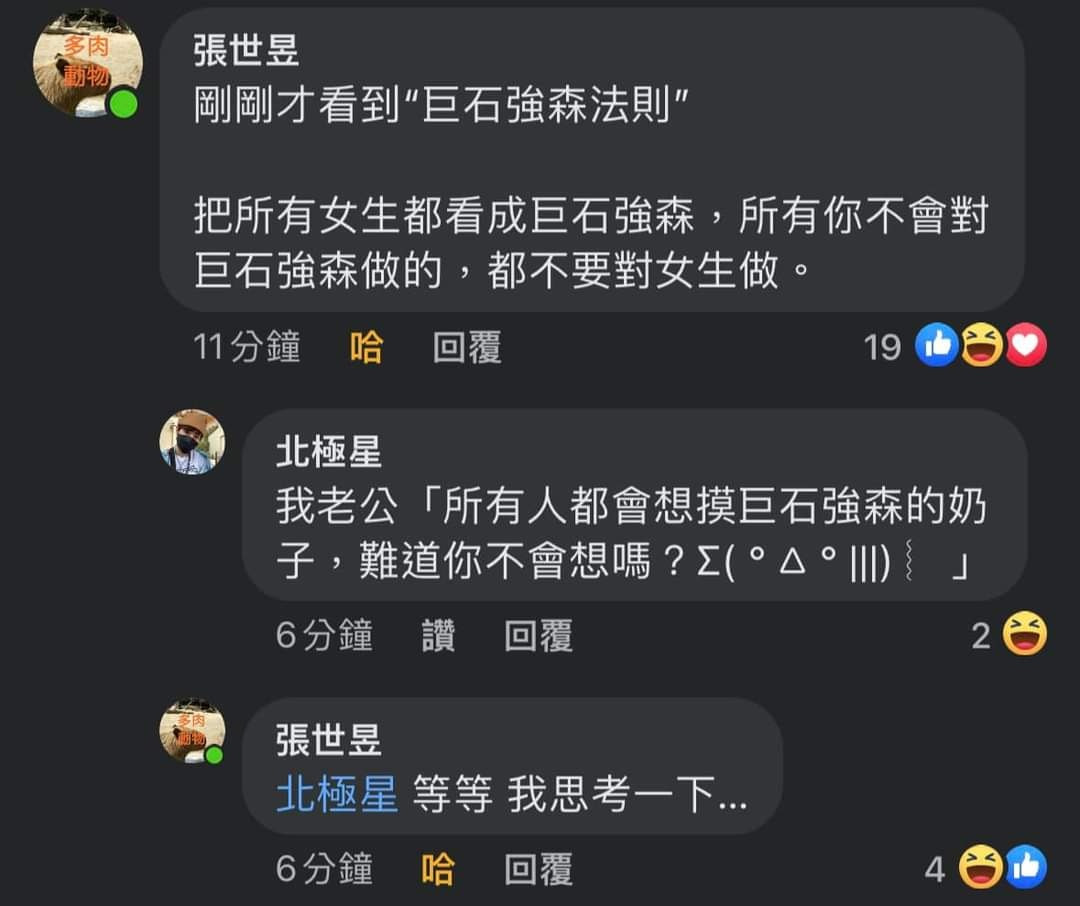The width and height of the screenshot is (1080, 906).
Task: Toggle the 哈 reaction on the first comment
Action: pos(366,347)
